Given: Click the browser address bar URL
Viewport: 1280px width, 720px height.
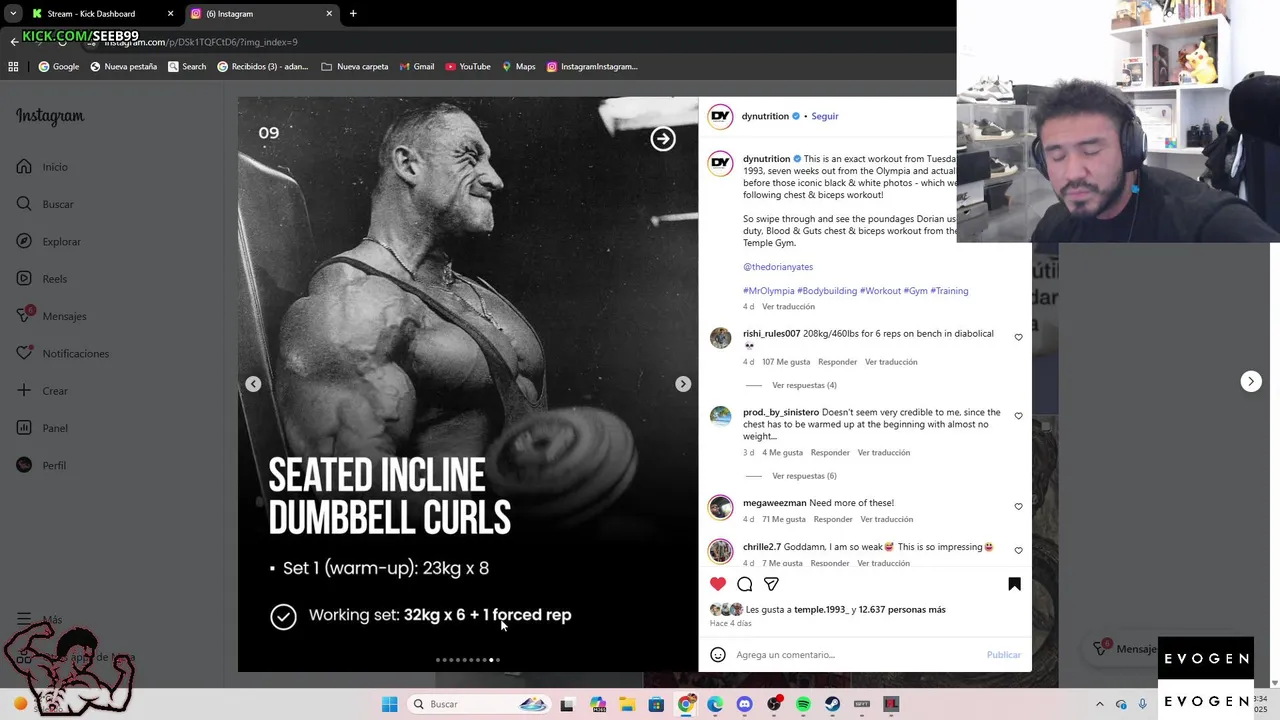Looking at the screenshot, I should tap(200, 42).
